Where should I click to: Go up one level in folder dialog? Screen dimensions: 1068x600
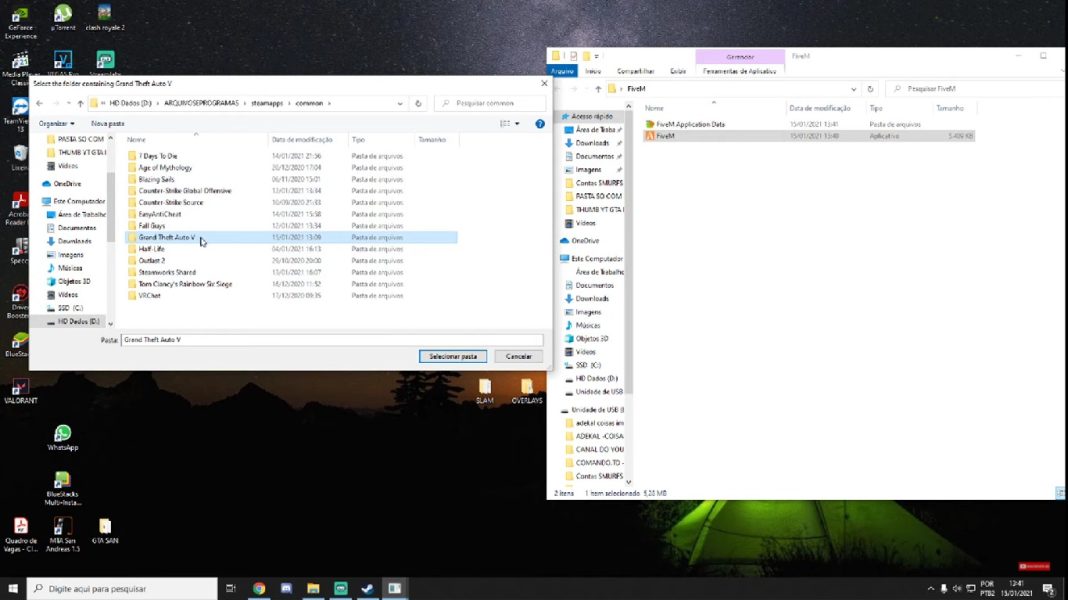tap(80, 104)
